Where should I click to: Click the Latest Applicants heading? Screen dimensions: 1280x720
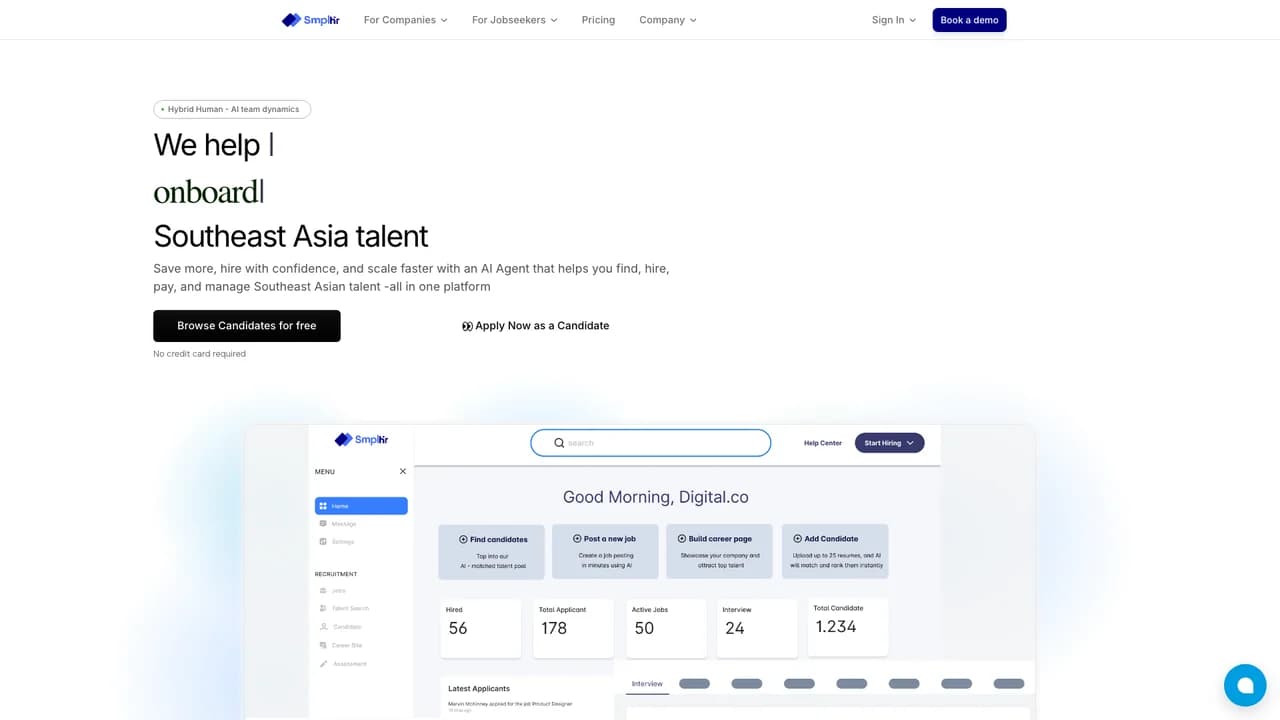[479, 689]
